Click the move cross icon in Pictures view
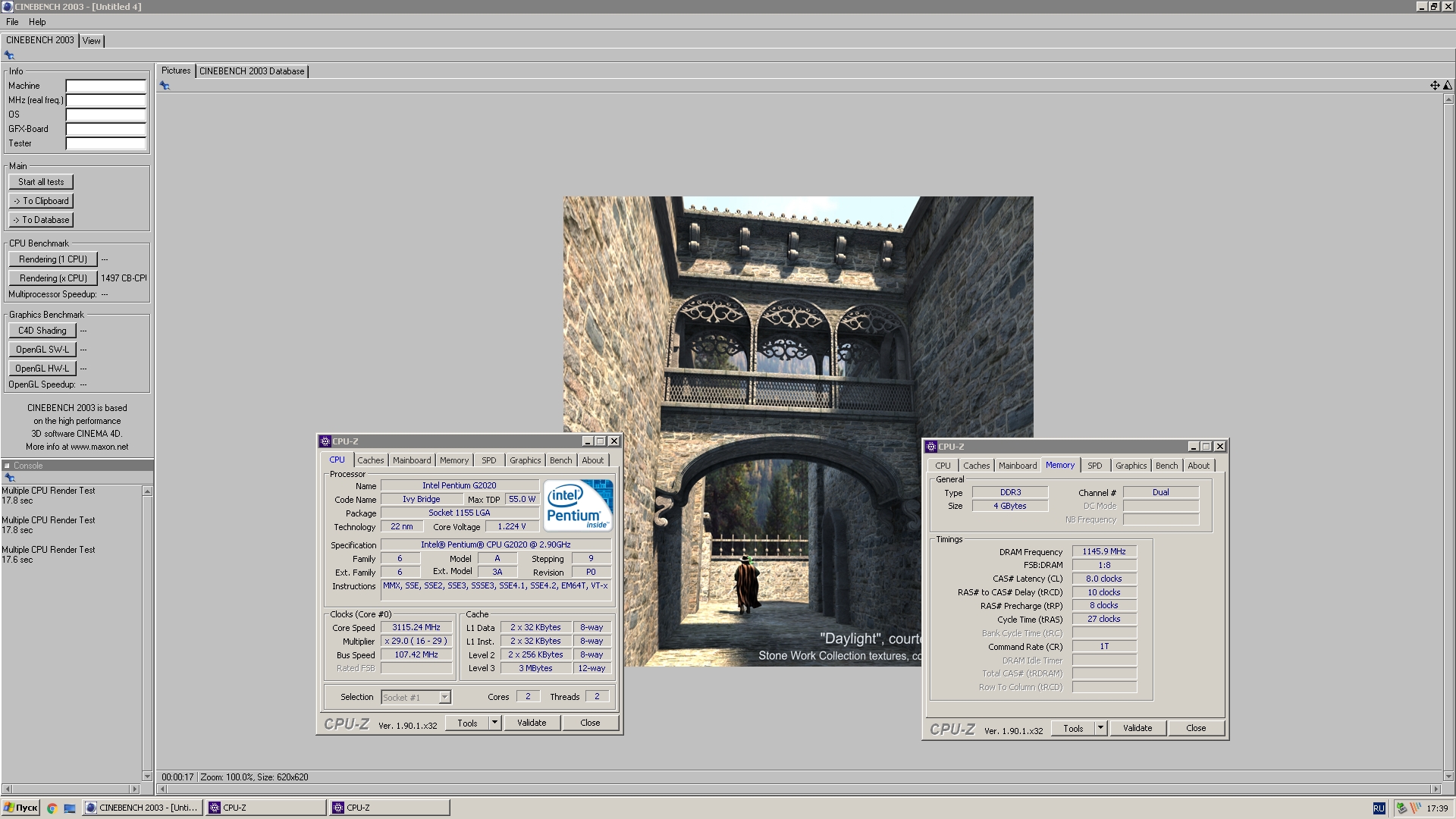The width and height of the screenshot is (1456, 819). [x=1435, y=86]
